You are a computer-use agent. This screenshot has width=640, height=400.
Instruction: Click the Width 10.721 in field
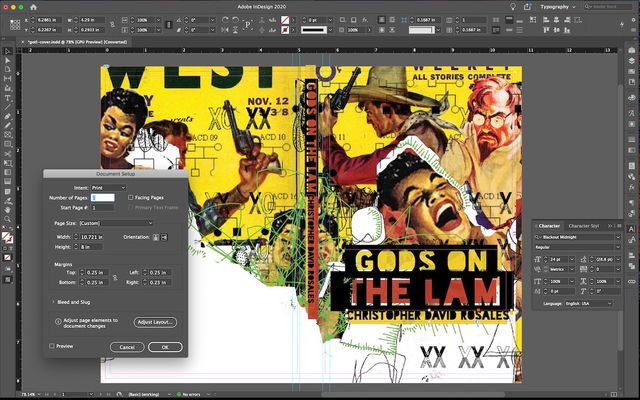pyautogui.click(x=91, y=237)
